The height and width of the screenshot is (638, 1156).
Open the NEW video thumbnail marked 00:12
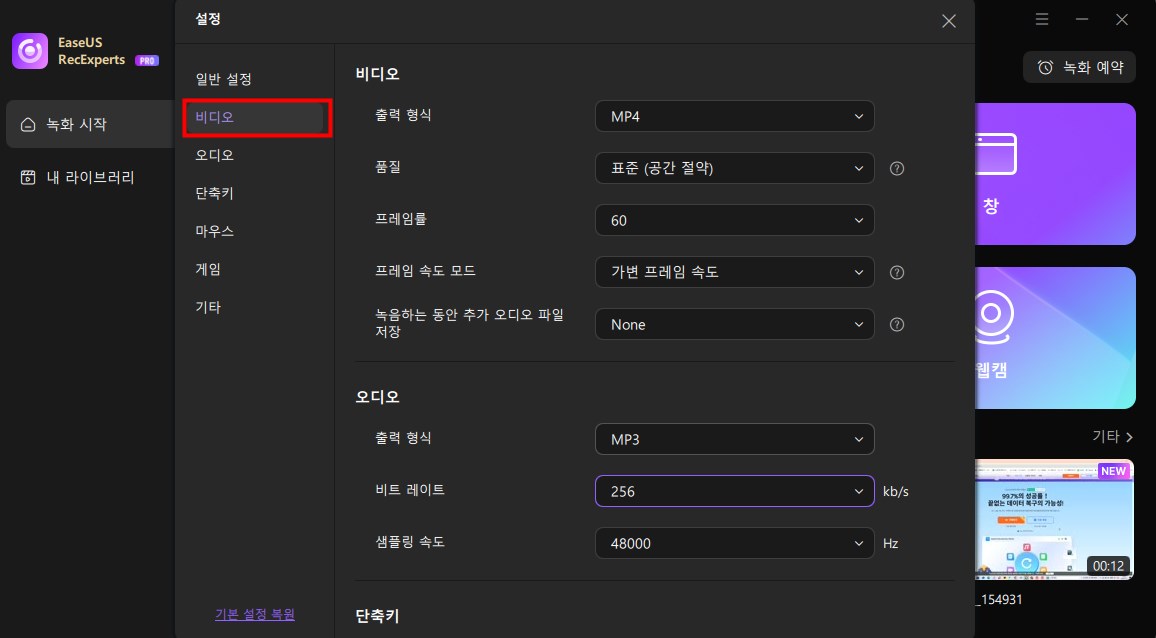(1055, 519)
